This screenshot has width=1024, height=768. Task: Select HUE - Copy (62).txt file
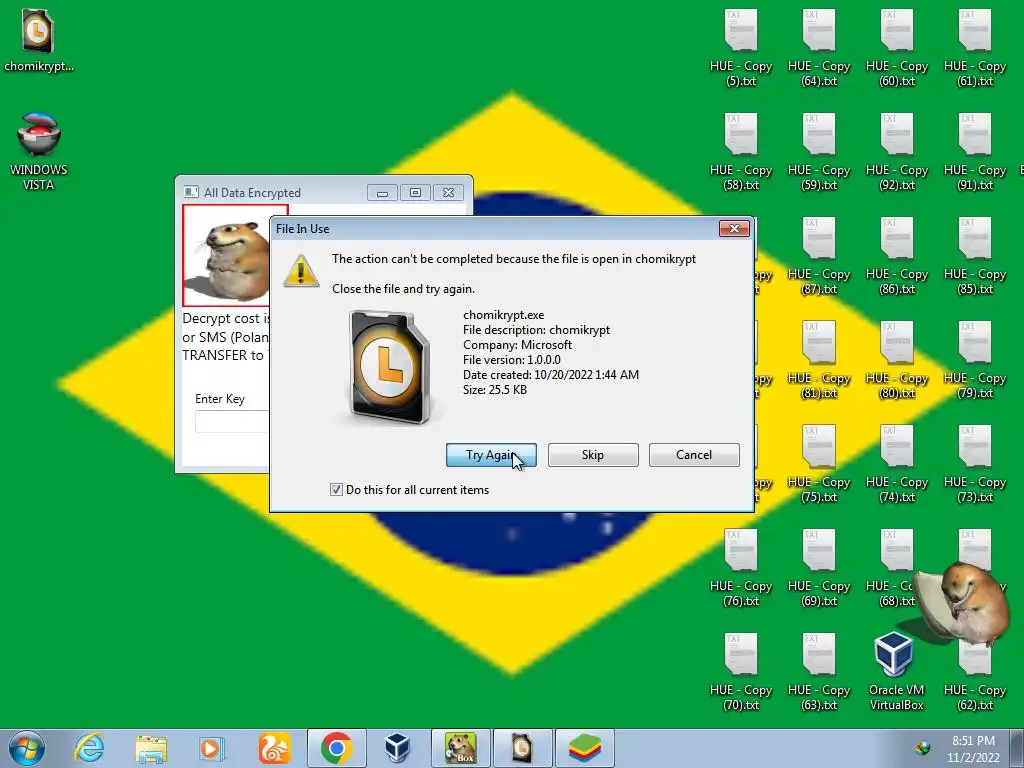pos(975,679)
